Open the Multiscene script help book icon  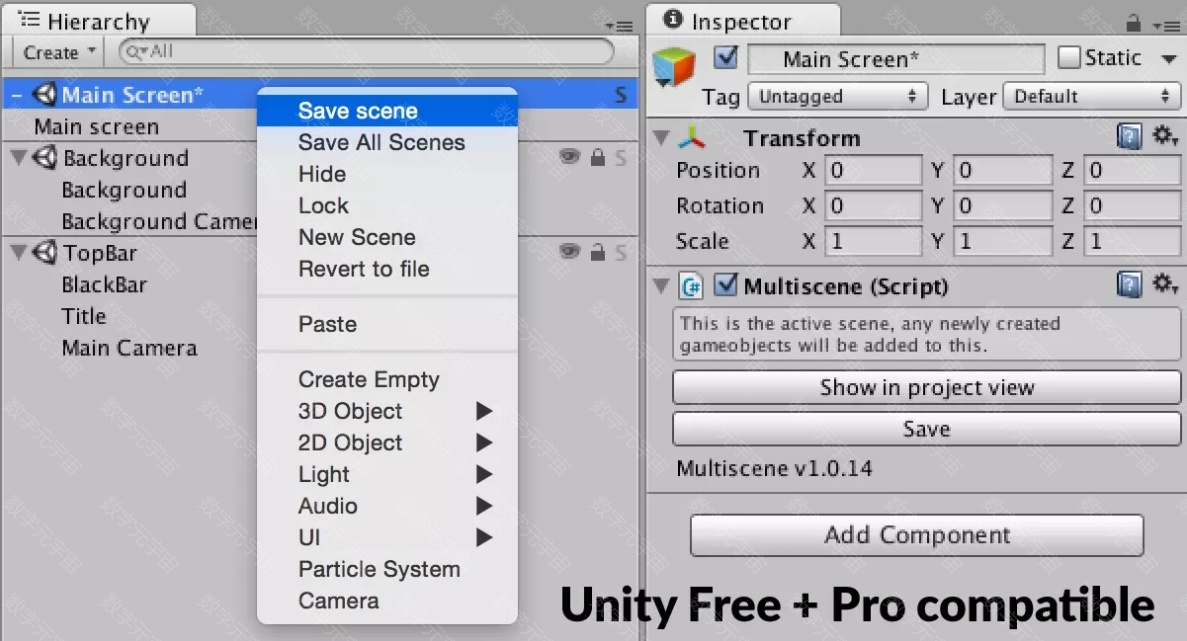coord(1129,285)
